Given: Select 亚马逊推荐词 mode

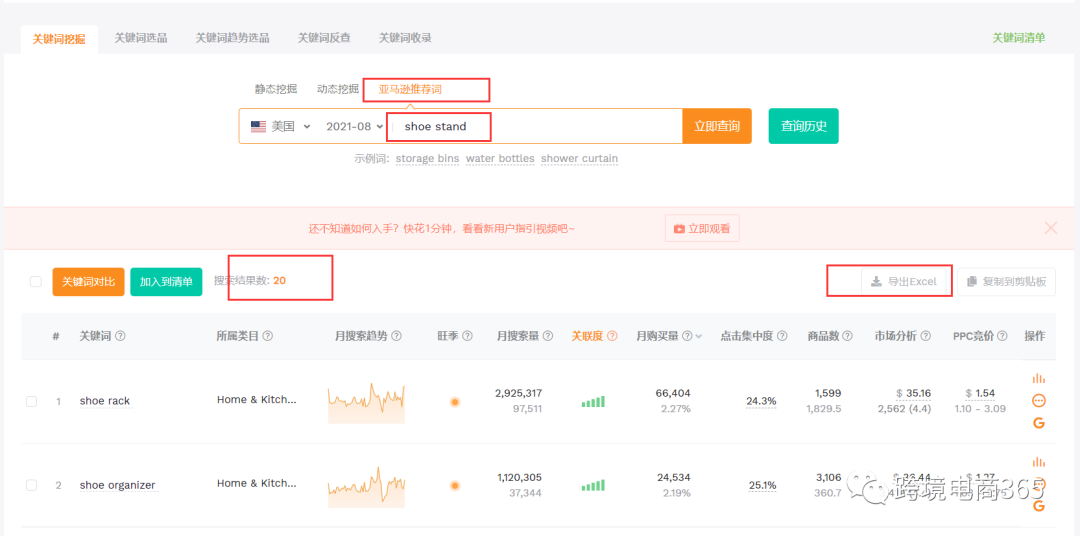Looking at the screenshot, I should (x=411, y=90).
